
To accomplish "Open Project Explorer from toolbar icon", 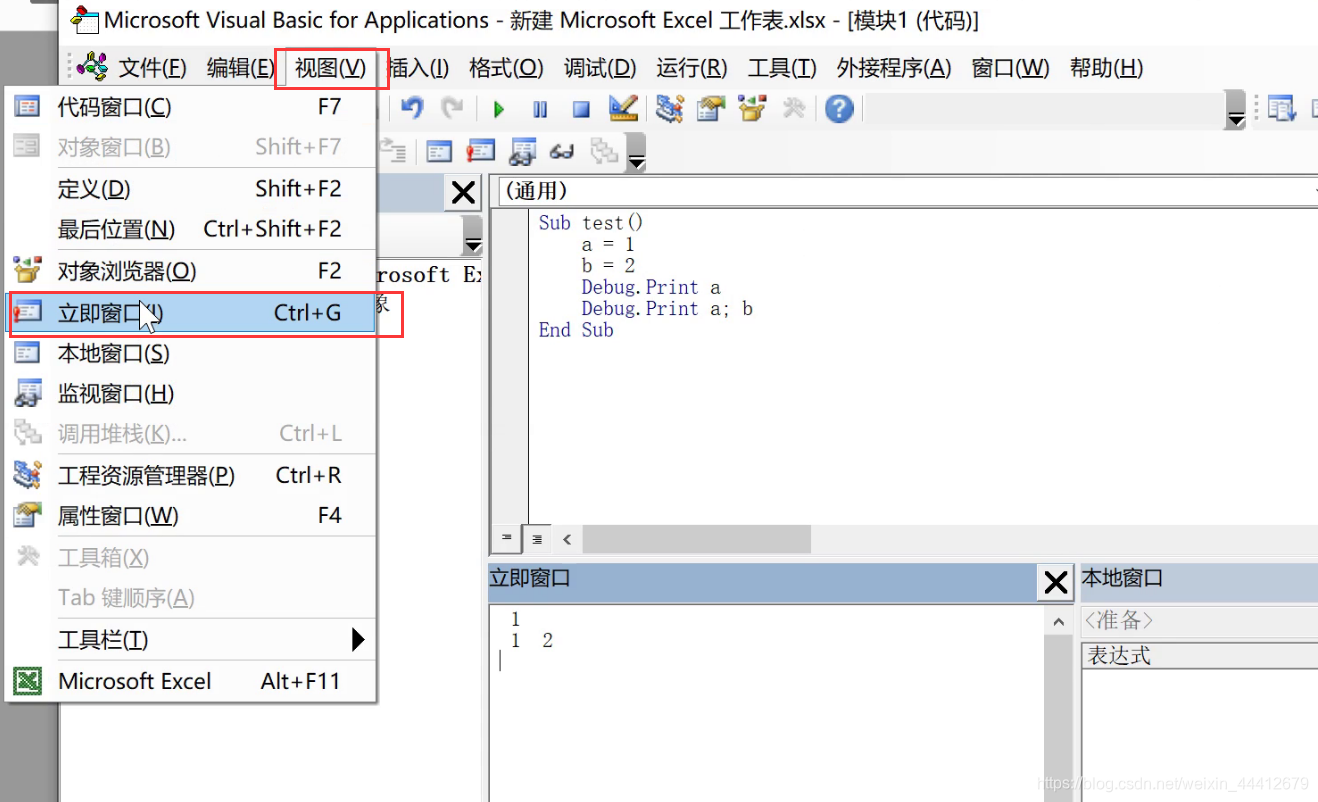I will click(670, 108).
